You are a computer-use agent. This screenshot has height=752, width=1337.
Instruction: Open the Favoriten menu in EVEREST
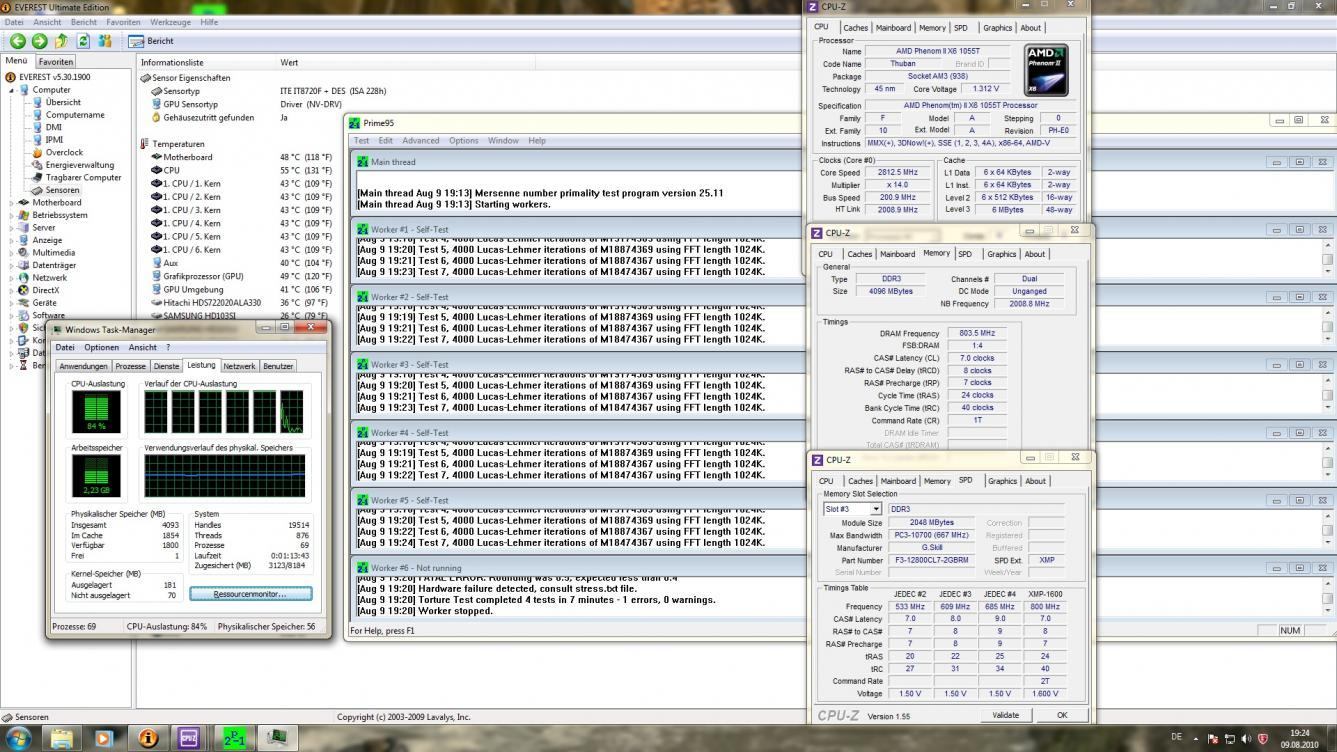(123, 22)
